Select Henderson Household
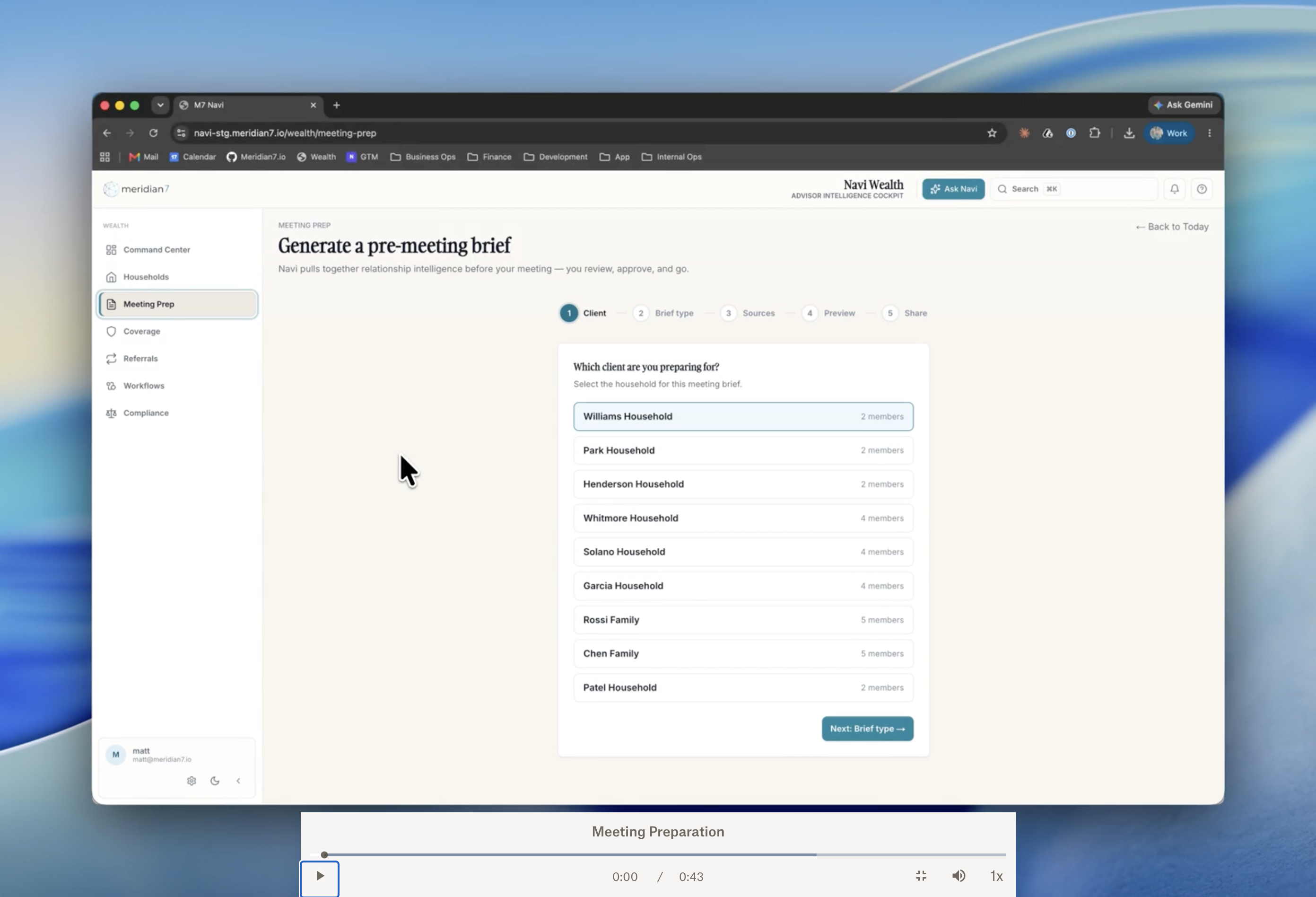This screenshot has width=1316, height=897. [743, 484]
